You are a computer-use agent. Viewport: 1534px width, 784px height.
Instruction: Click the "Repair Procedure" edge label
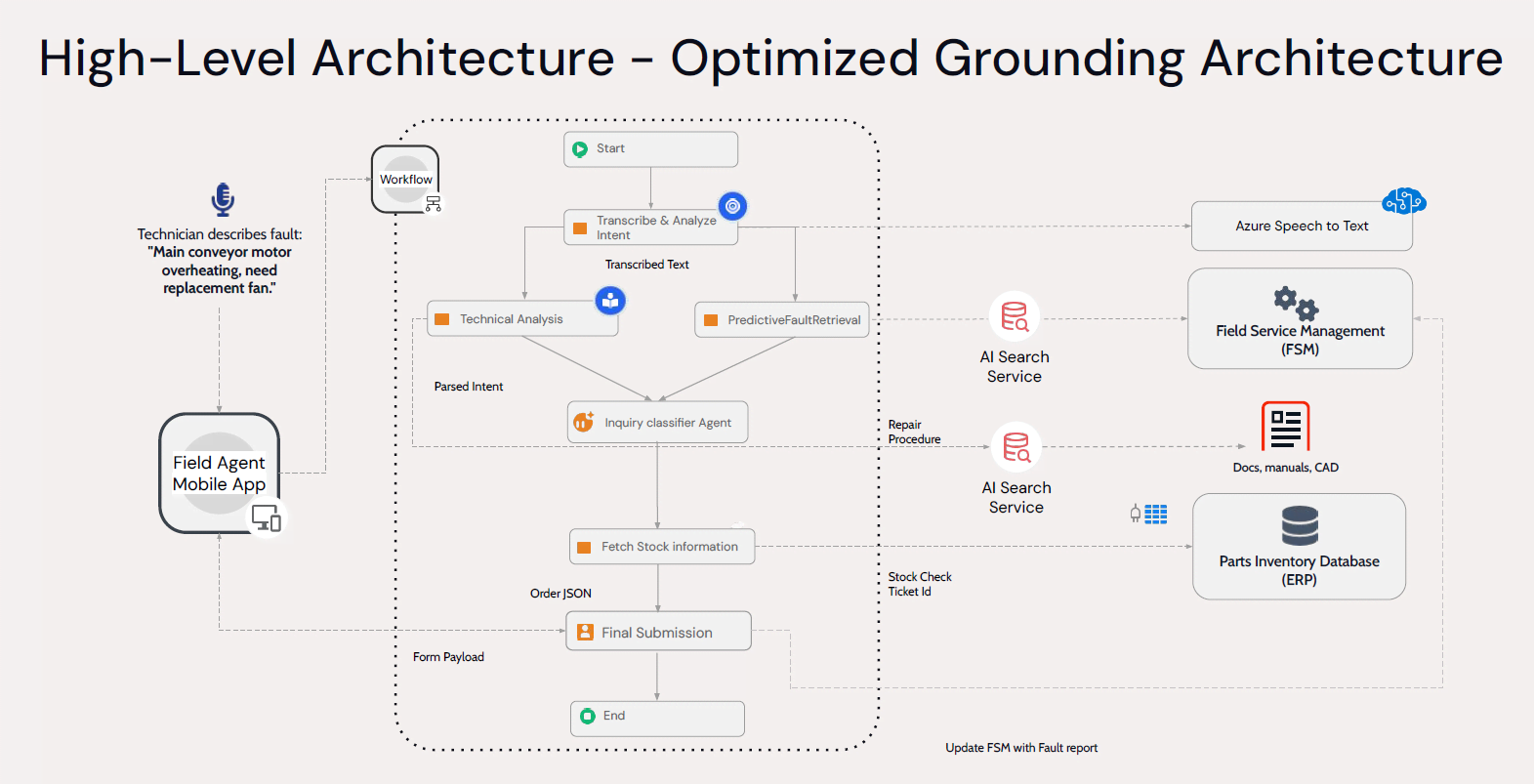coord(914,433)
